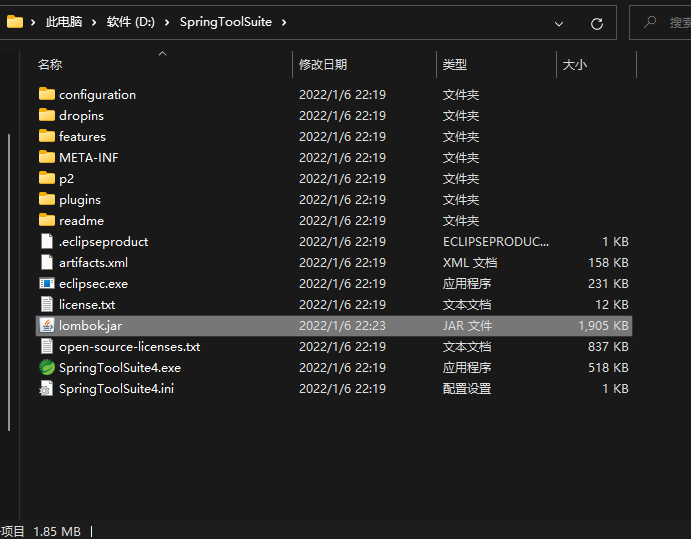The width and height of the screenshot is (691, 539).
Task: Click the navigation pane vertical scrollbar
Action: pyautogui.click(x=9, y=282)
